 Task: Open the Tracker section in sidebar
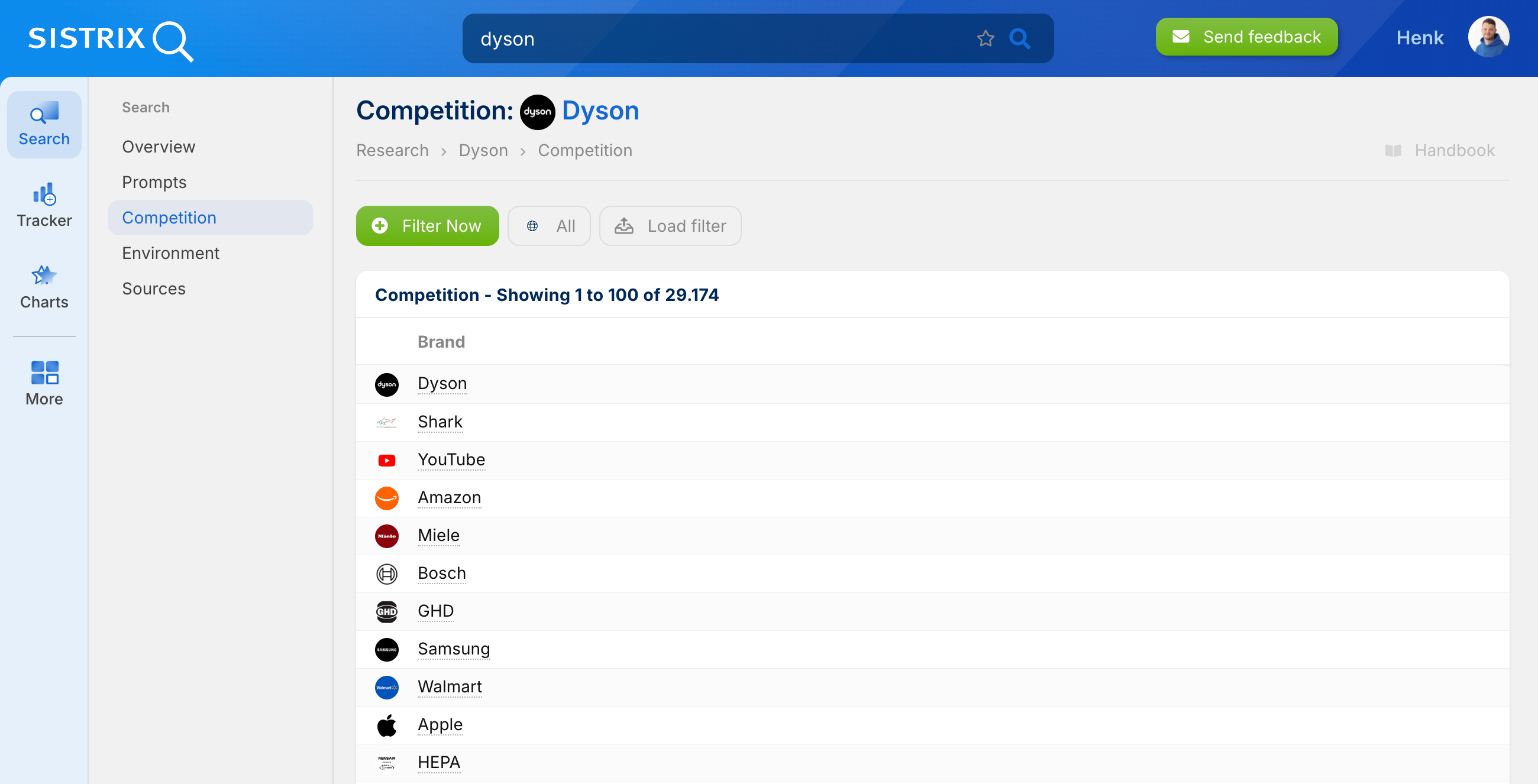pos(44,205)
